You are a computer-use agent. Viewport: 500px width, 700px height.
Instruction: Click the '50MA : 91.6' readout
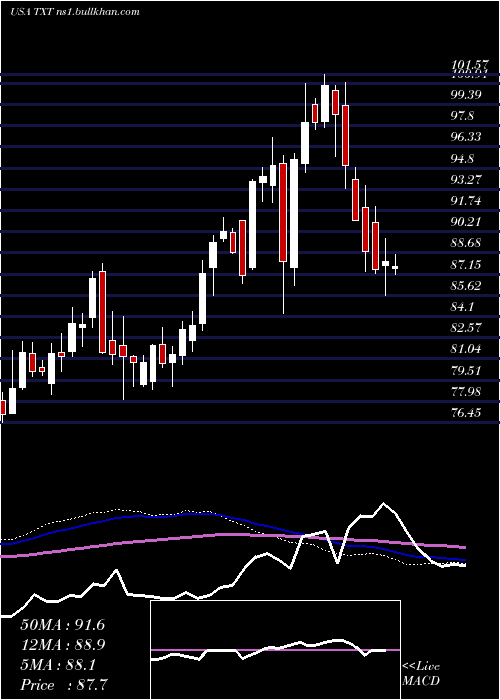point(62,625)
